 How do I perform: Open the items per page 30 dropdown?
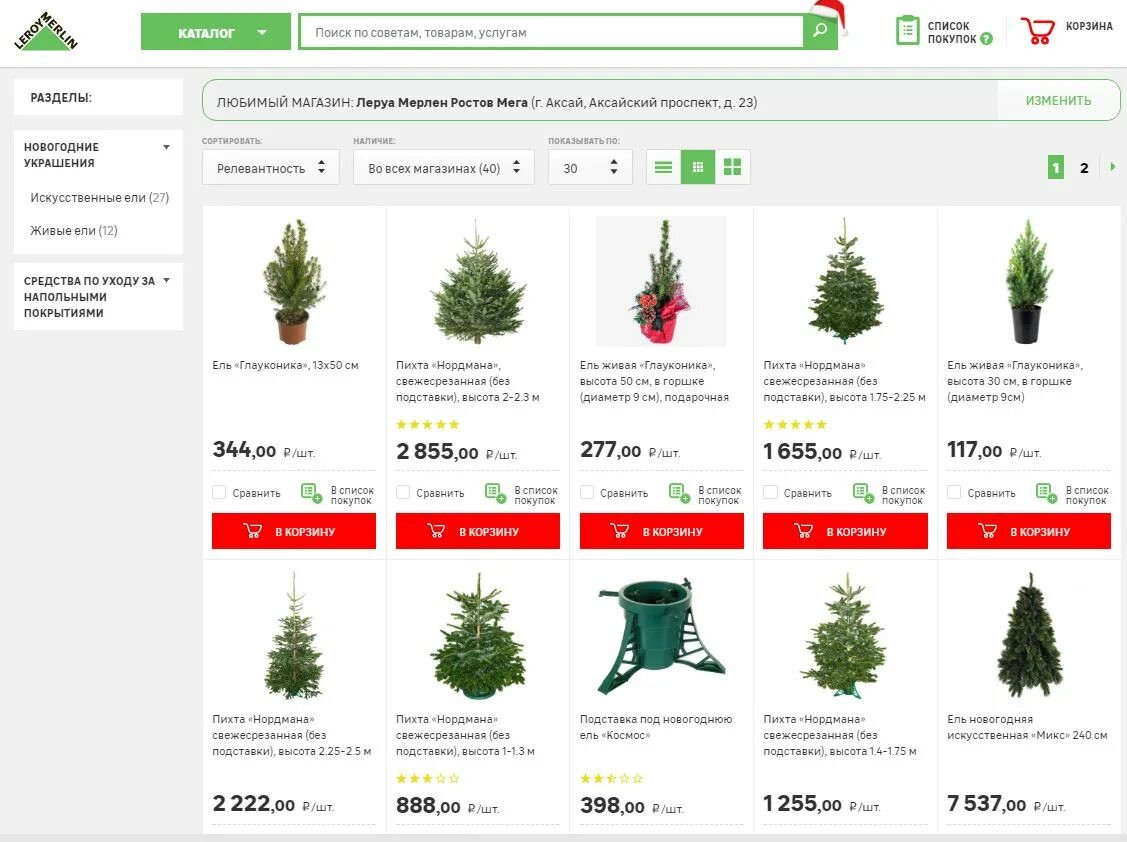(x=590, y=168)
